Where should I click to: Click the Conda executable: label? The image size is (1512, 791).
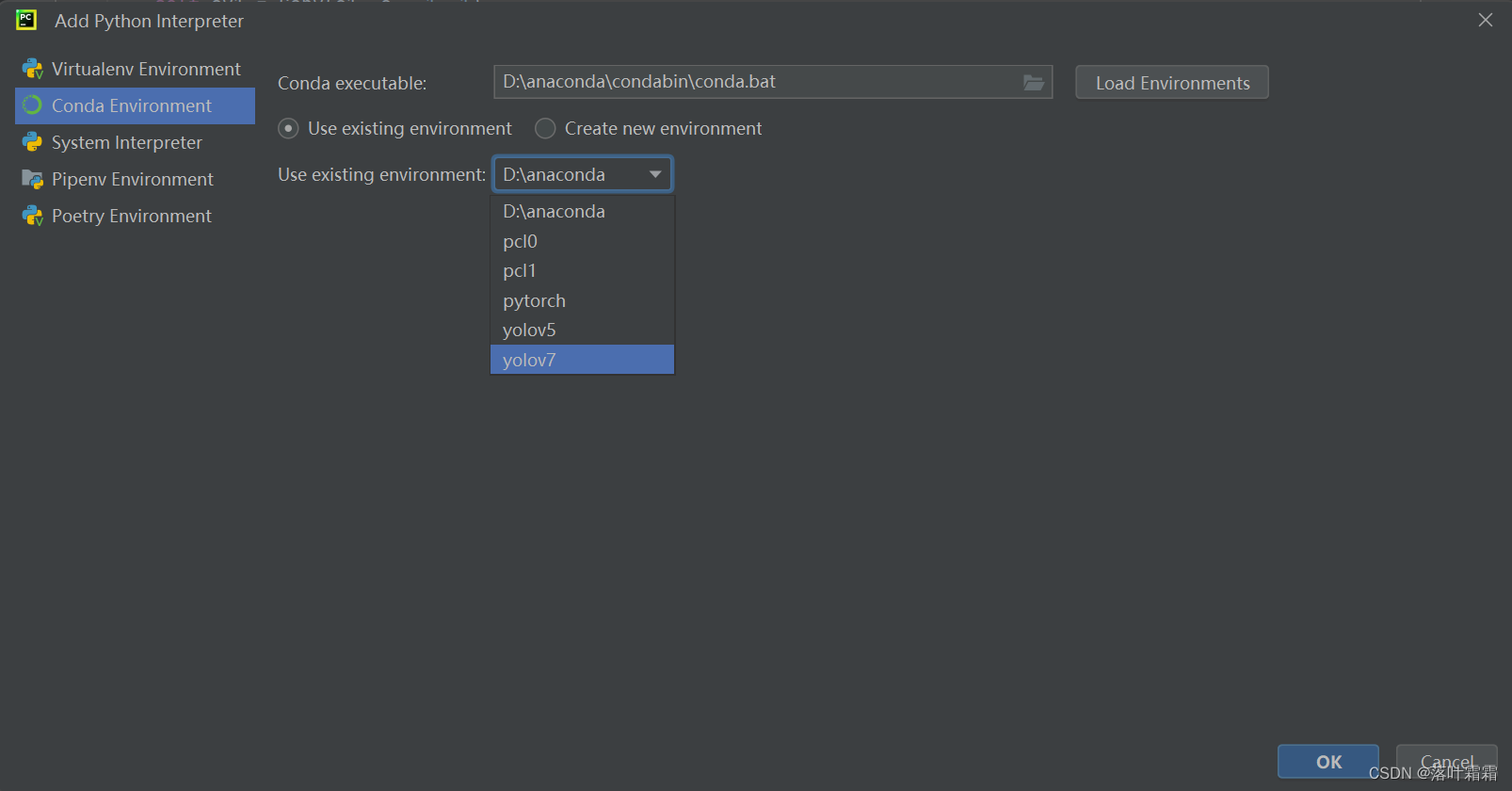coord(352,83)
